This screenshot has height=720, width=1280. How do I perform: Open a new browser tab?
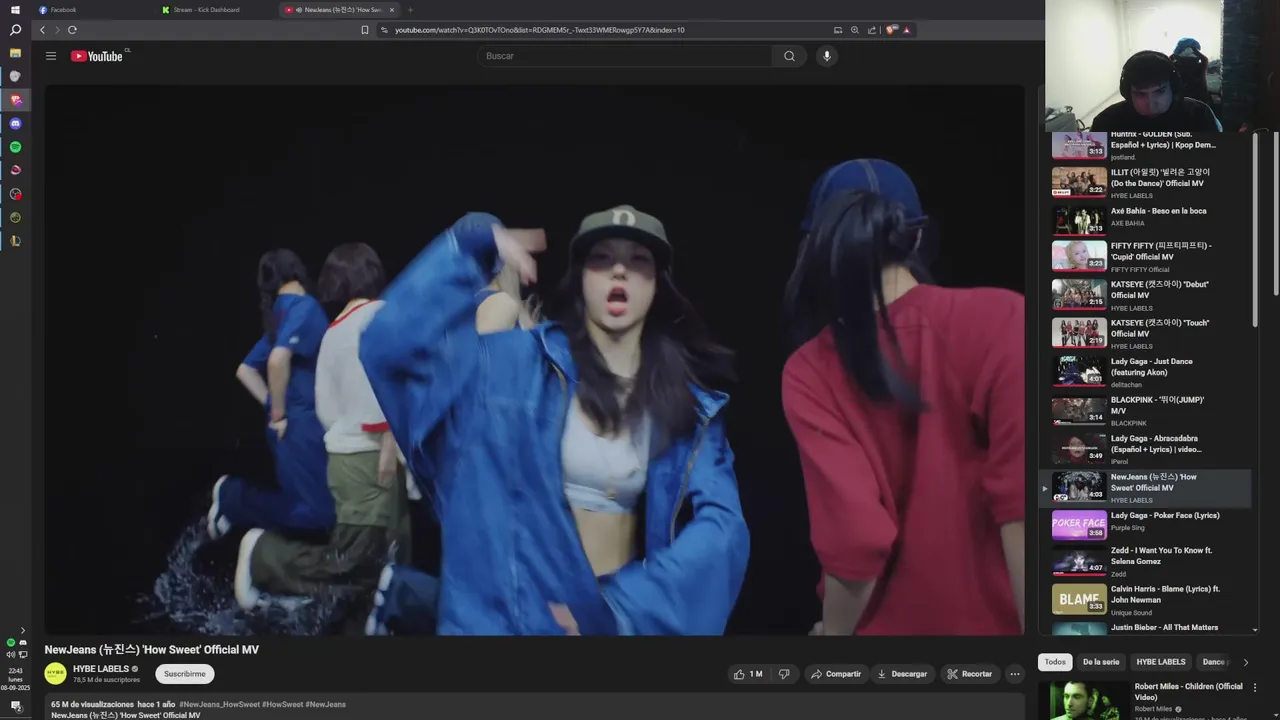coord(410,10)
